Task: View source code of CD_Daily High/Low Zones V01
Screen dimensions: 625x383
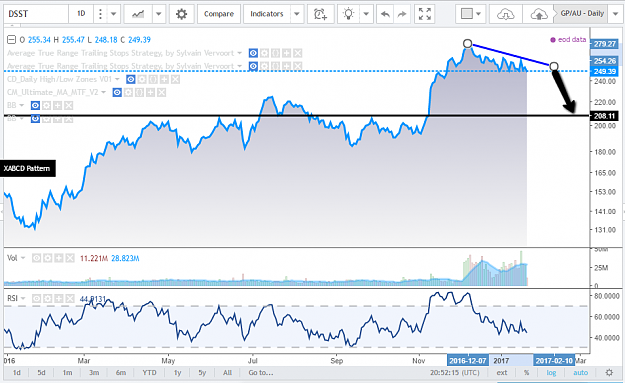Action: click(153, 79)
